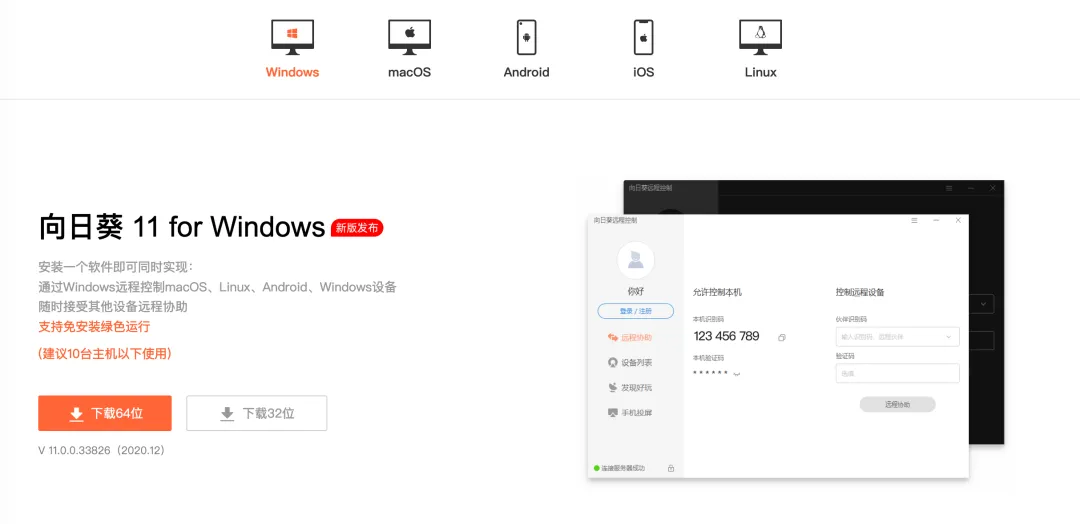Click the green connection status indicator

pyautogui.click(x=596, y=468)
